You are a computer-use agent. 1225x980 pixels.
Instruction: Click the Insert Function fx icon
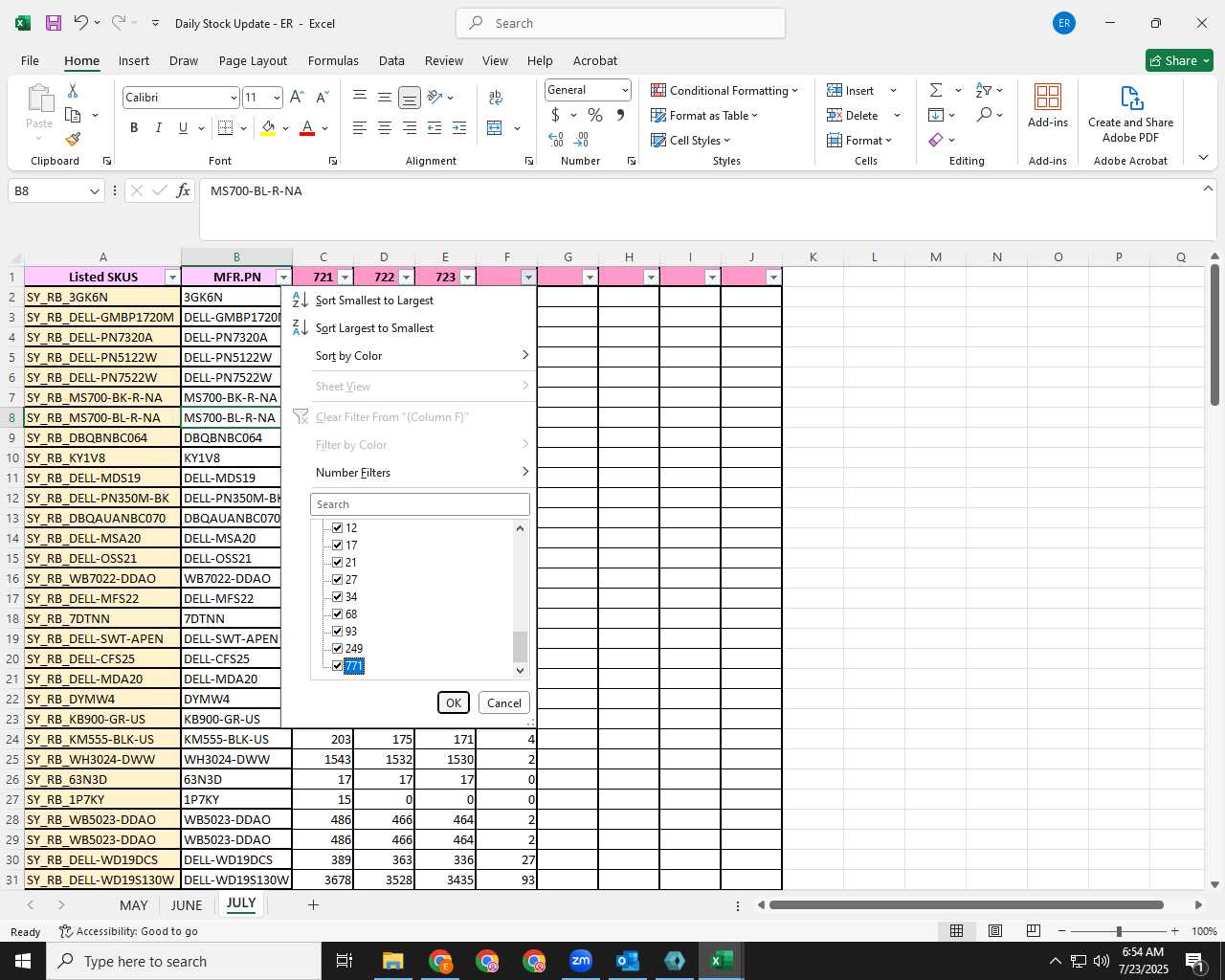183,190
